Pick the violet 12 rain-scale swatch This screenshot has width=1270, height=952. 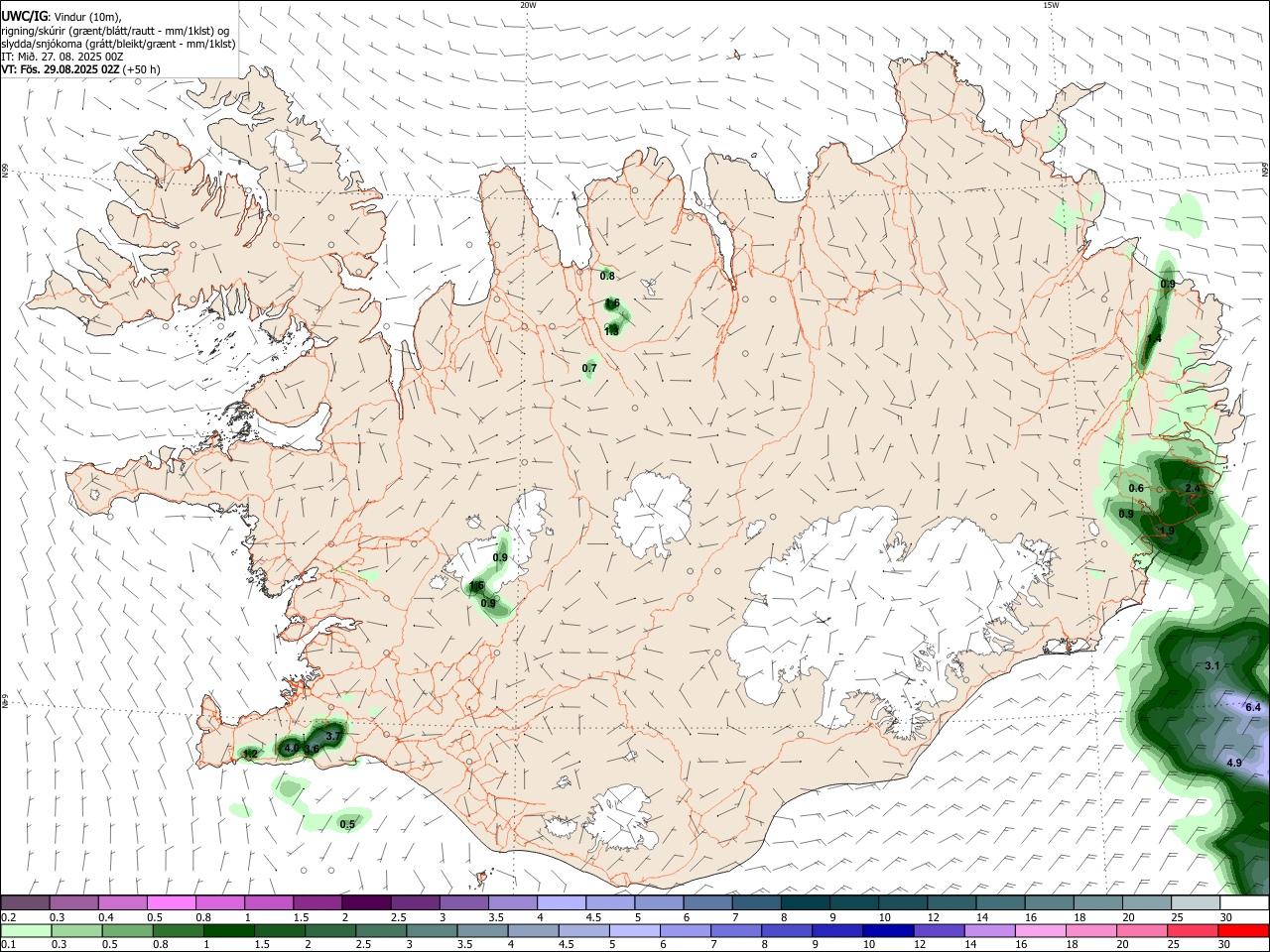938,931
